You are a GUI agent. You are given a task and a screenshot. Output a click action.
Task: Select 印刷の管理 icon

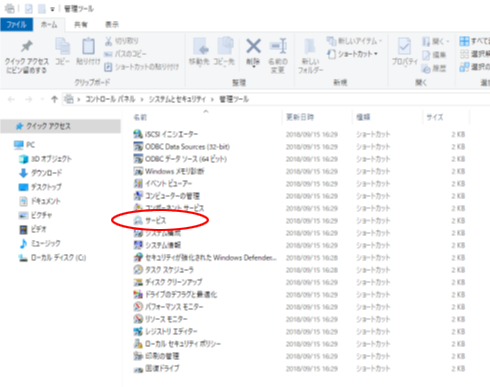138,356
